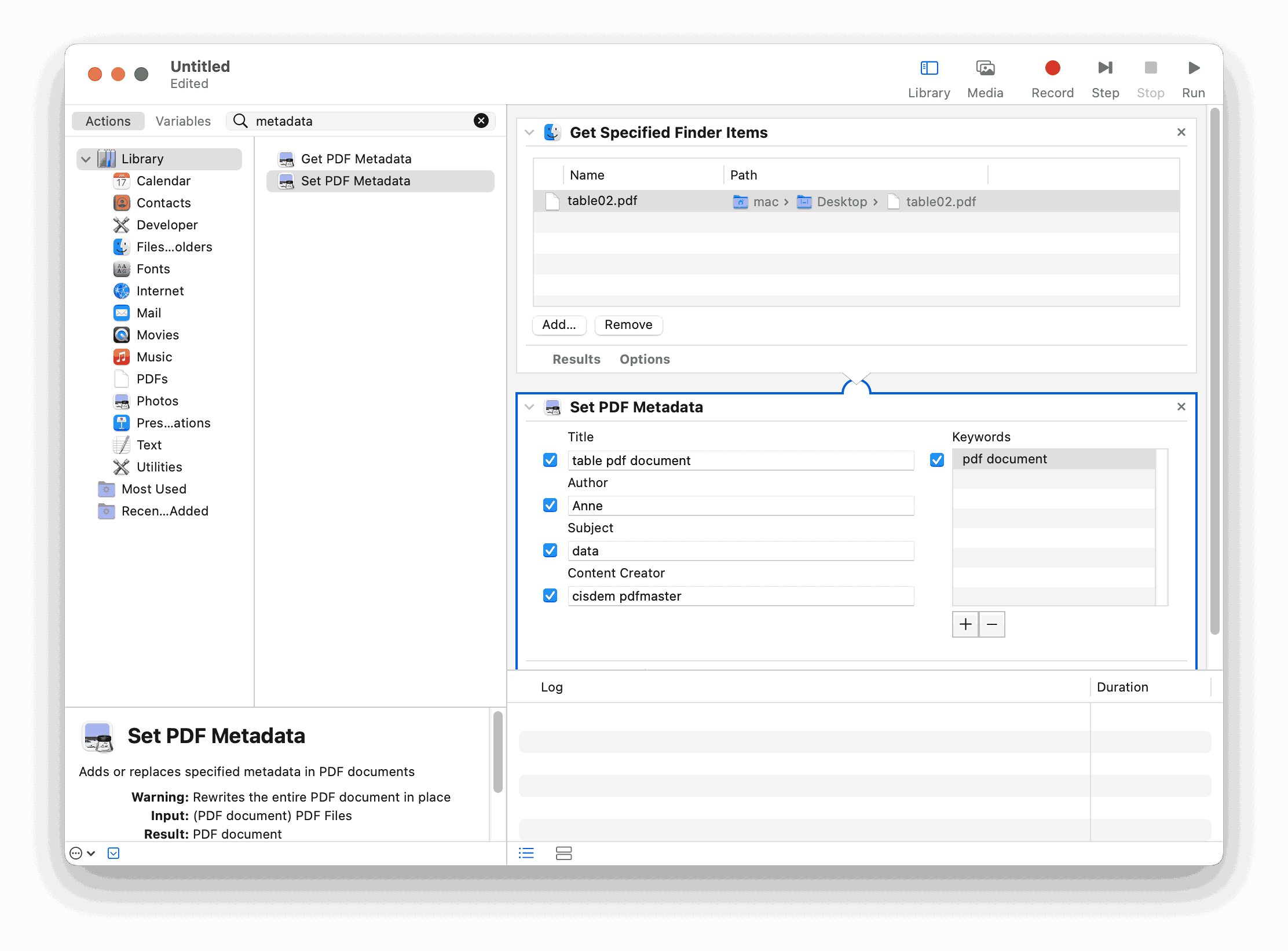Select the Get PDF Metadata action
This screenshot has width=1288, height=951.
coord(357,158)
